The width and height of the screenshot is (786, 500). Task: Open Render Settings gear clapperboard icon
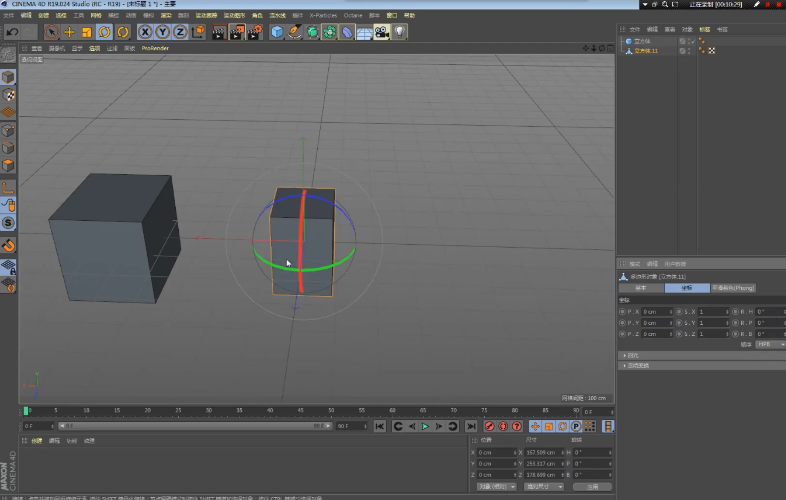[255, 32]
